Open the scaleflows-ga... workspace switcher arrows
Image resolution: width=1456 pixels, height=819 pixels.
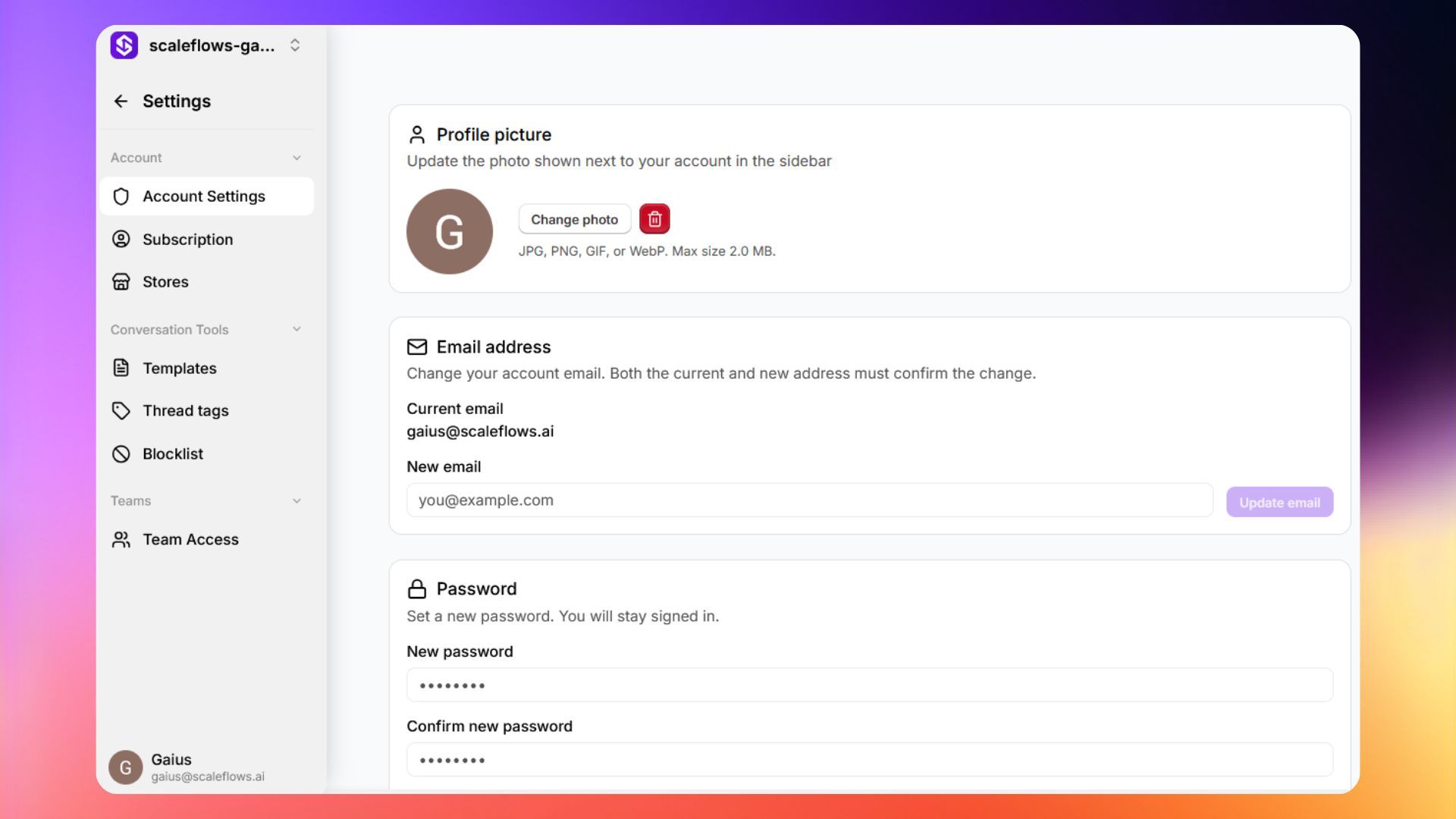pos(295,45)
